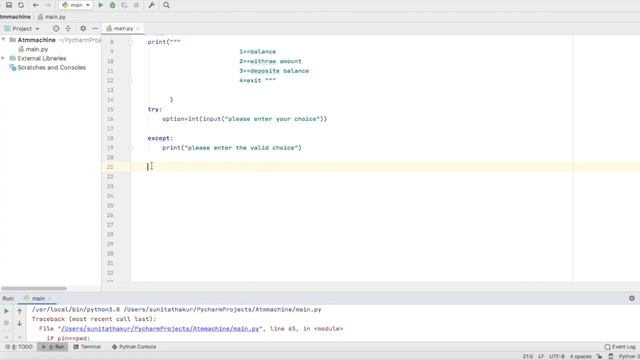This screenshot has height=360, width=640.
Task: Navigate back with the left arrow icon
Action: coord(36,5)
